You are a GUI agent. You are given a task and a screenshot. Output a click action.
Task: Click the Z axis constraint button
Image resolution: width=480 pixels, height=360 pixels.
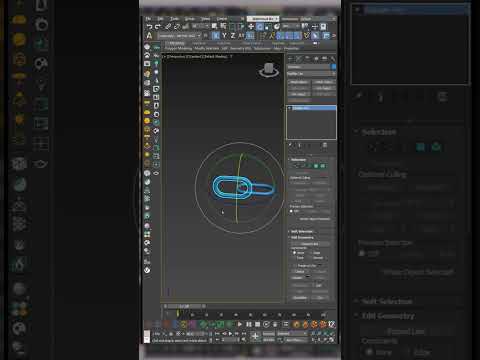[233, 36]
